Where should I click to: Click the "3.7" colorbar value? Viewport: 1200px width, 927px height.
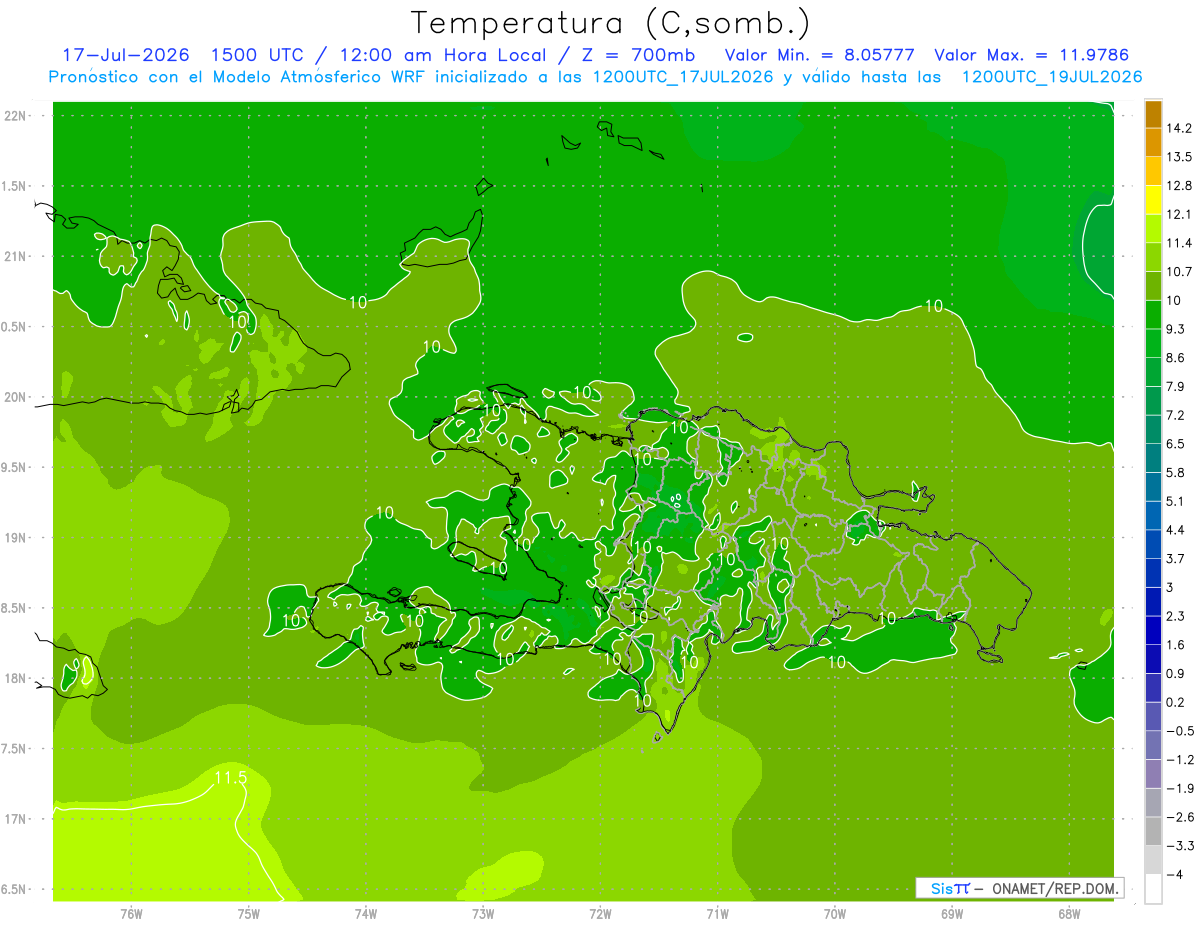[1175, 558]
